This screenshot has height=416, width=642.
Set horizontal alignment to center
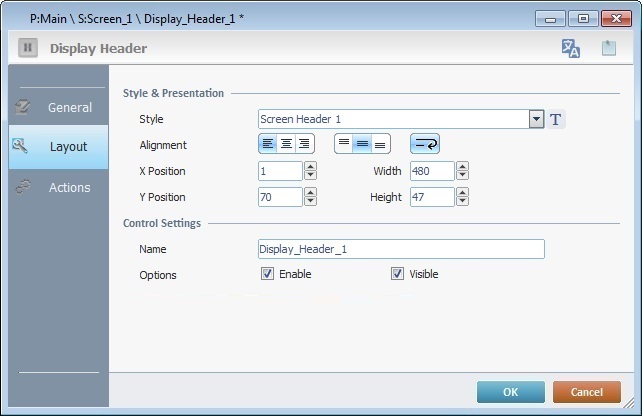[x=286, y=145]
